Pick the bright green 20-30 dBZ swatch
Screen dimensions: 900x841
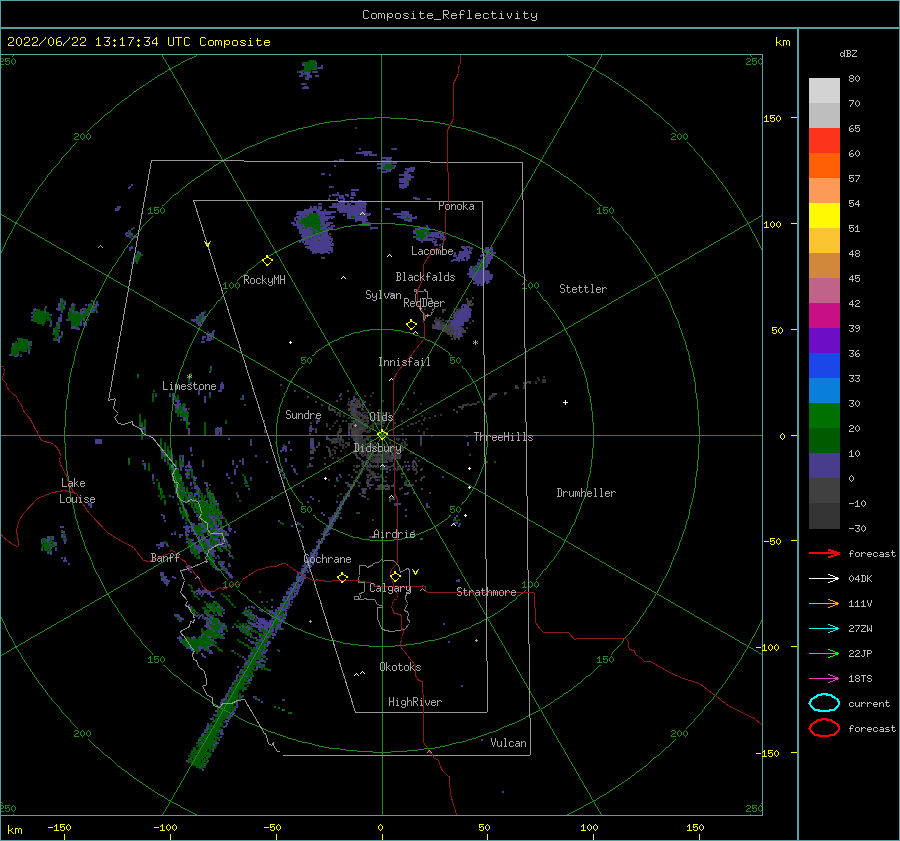coord(824,416)
